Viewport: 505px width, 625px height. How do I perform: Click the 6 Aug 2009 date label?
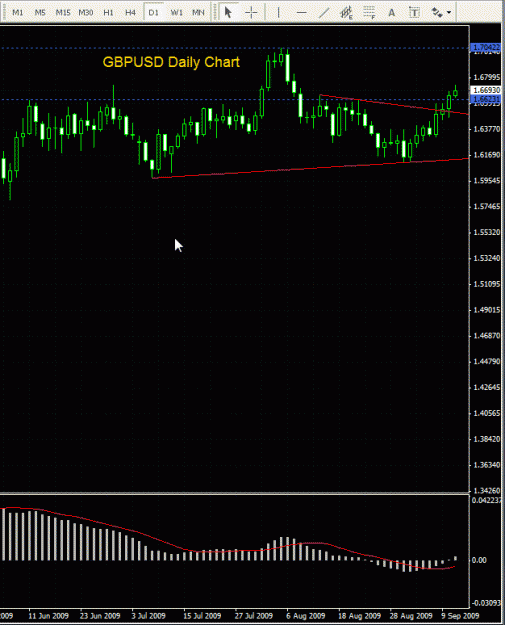click(305, 616)
